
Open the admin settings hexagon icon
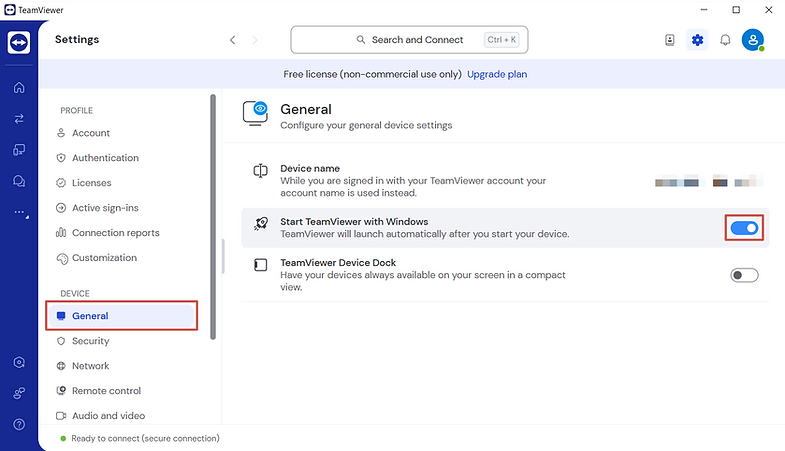coord(19,362)
